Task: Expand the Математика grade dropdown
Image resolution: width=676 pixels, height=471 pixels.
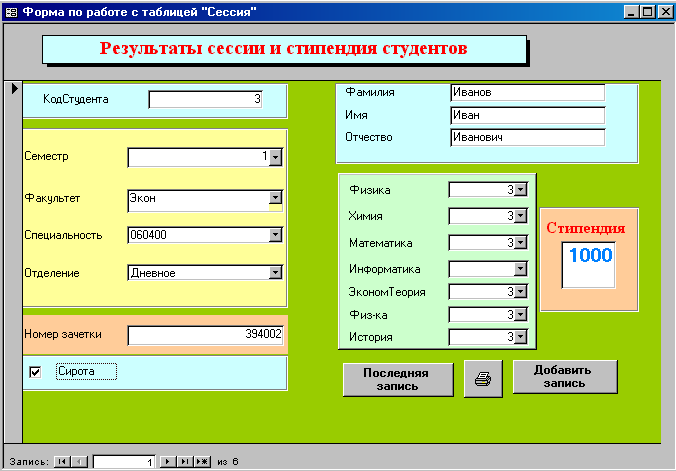Action: 521,242
